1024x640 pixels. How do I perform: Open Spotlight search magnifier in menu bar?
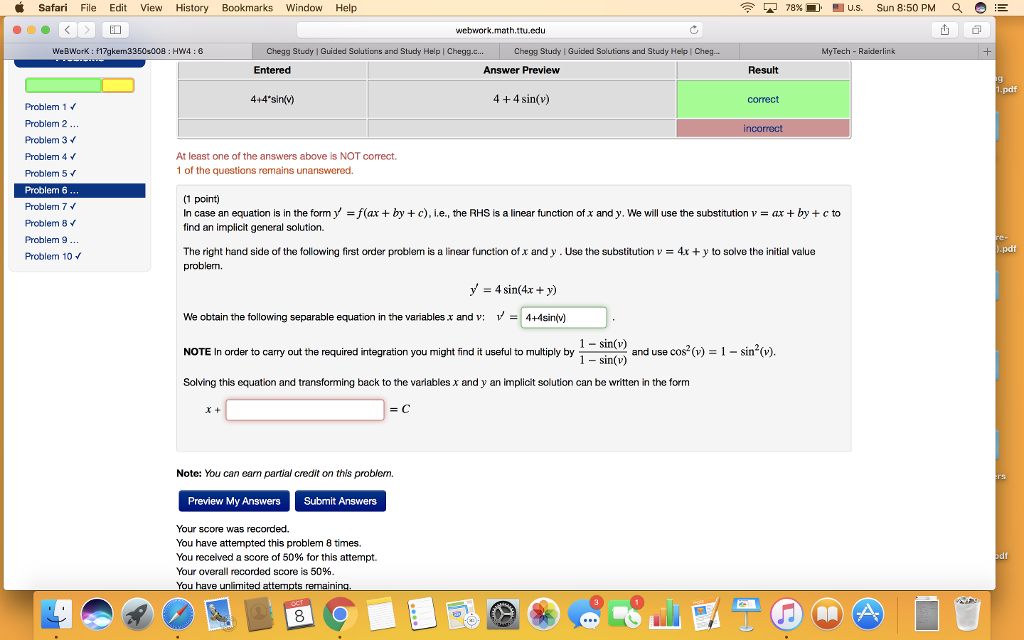[x=957, y=8]
